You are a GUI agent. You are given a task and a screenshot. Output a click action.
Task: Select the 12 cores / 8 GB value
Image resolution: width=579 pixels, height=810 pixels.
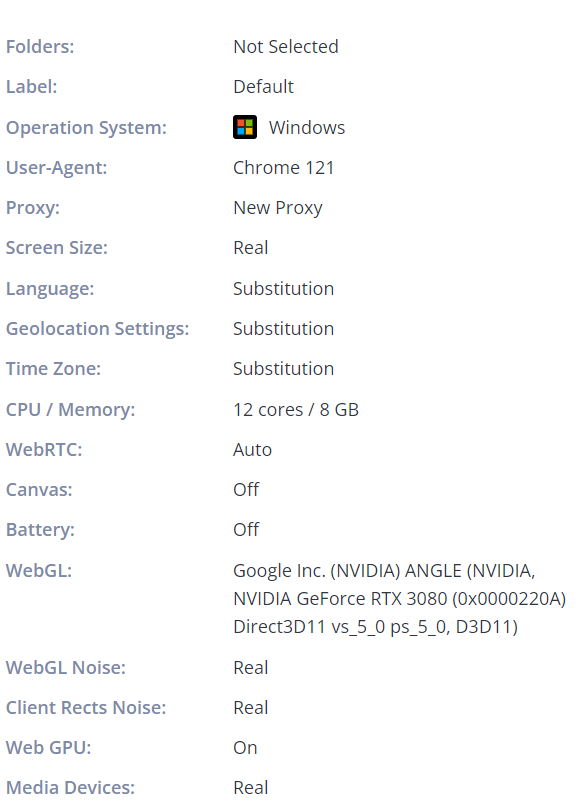[296, 410]
